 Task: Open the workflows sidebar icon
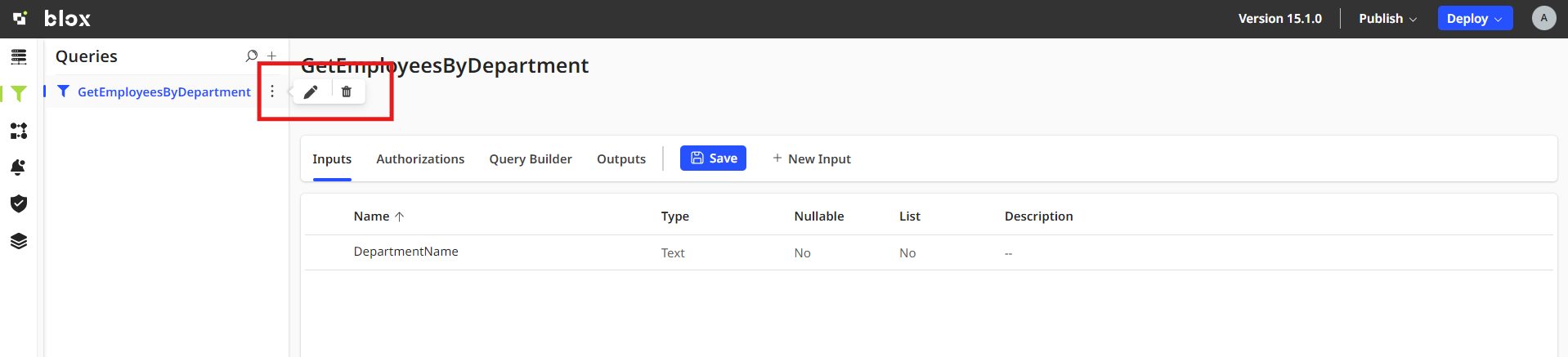coord(19,131)
